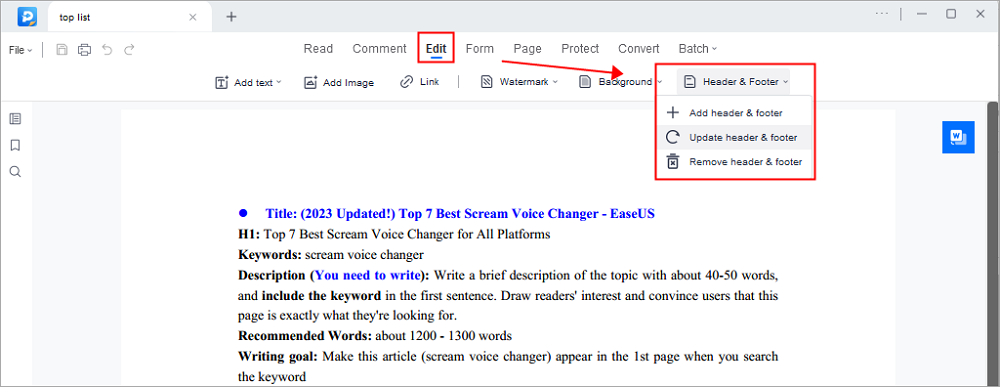Click the Add Image tool
This screenshot has width=1000, height=387.
[x=339, y=82]
